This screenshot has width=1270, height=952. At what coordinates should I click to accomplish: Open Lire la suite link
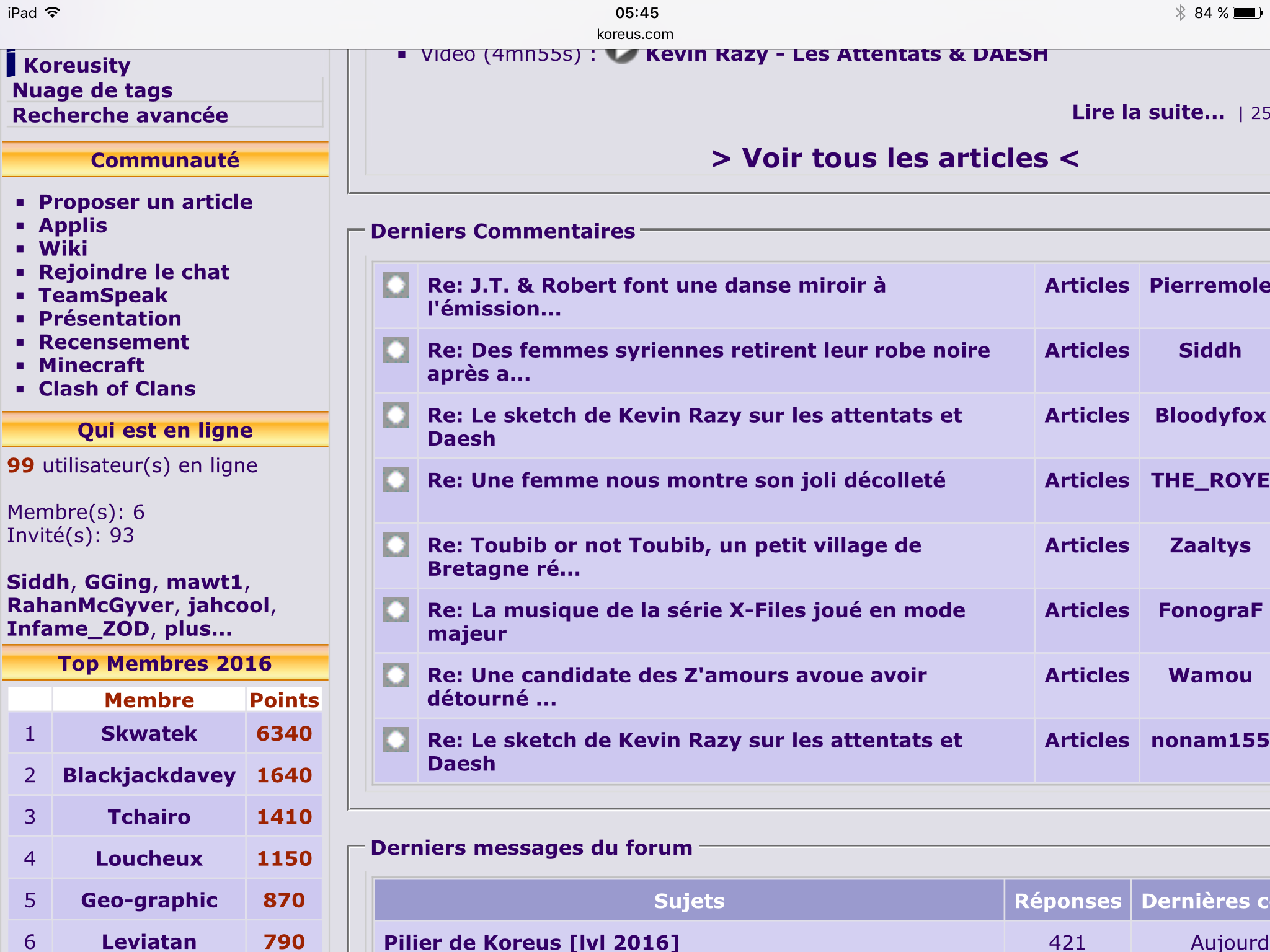(1148, 112)
